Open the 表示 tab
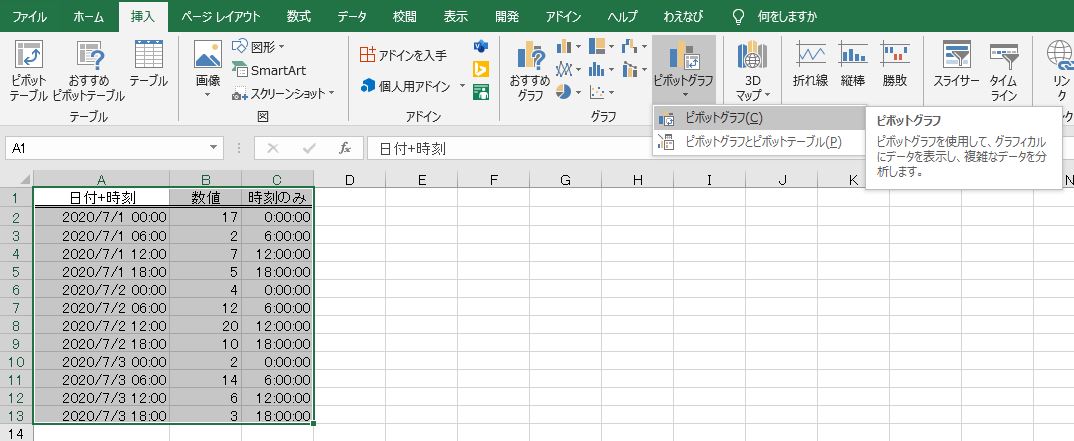The image size is (1074, 441). [x=455, y=16]
